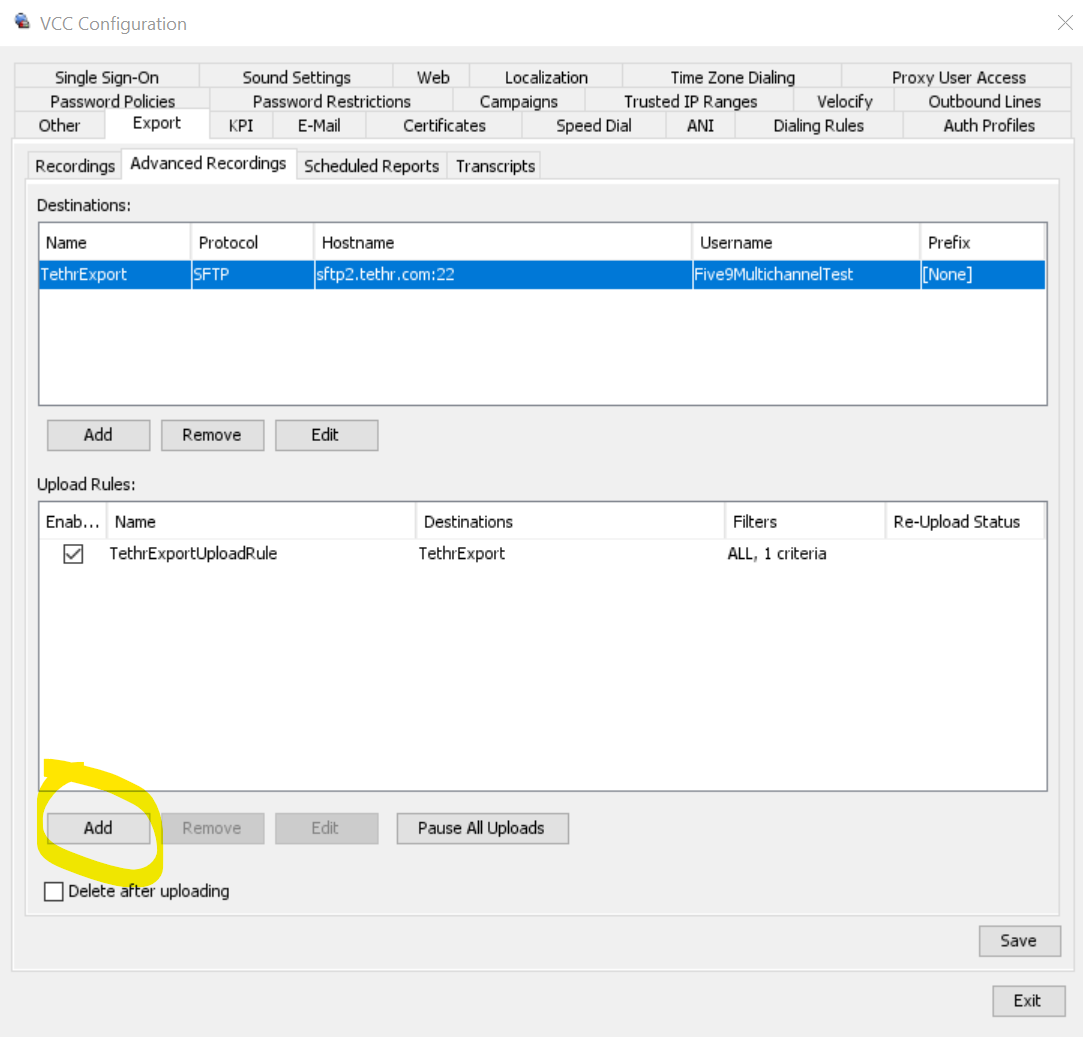Remove the selected TethrExport destination
This screenshot has width=1083, height=1037.
pos(212,435)
